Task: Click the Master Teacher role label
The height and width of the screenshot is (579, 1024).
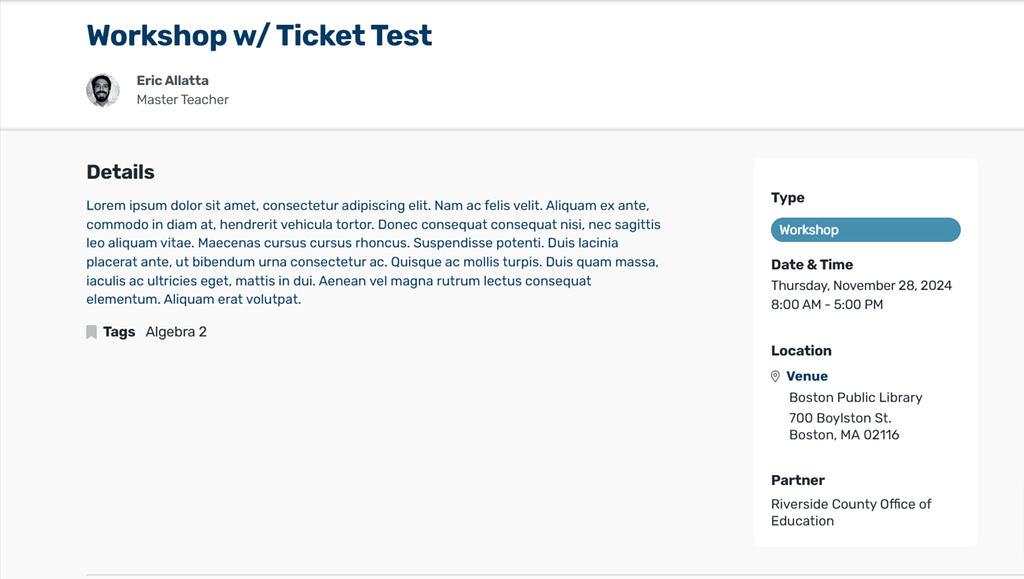Action: pos(183,99)
